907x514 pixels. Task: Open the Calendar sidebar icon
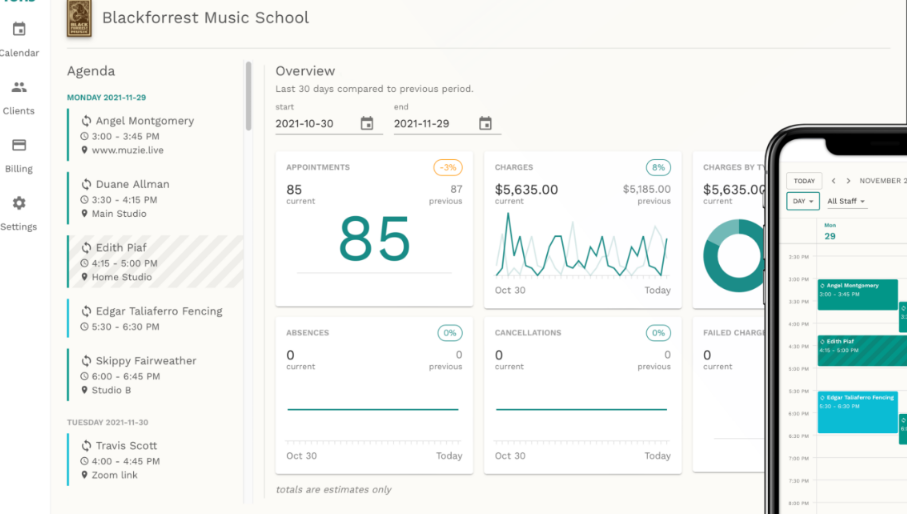pos(19,29)
